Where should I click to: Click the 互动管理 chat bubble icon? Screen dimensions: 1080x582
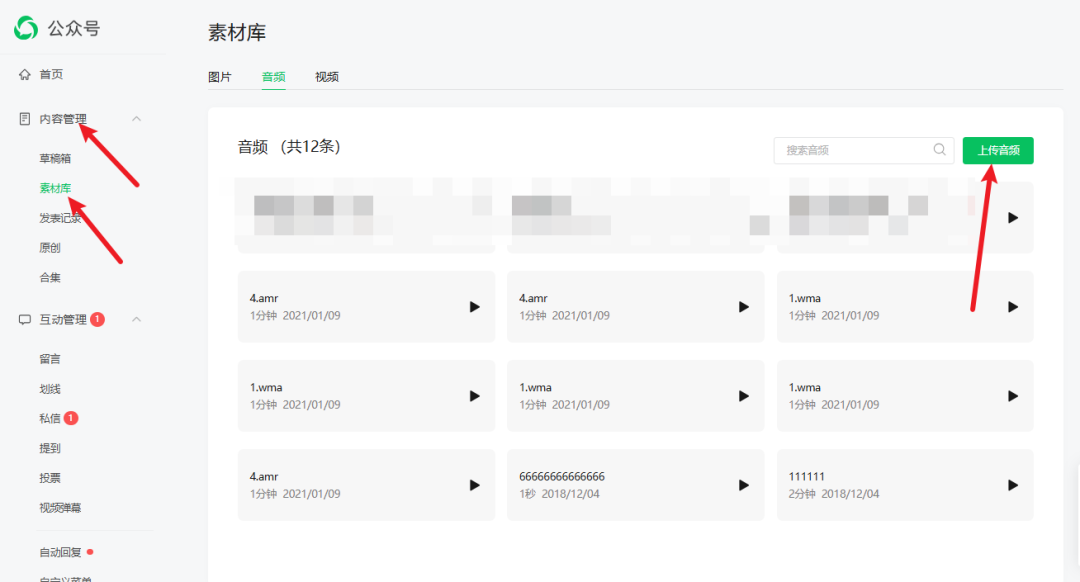pos(25,320)
